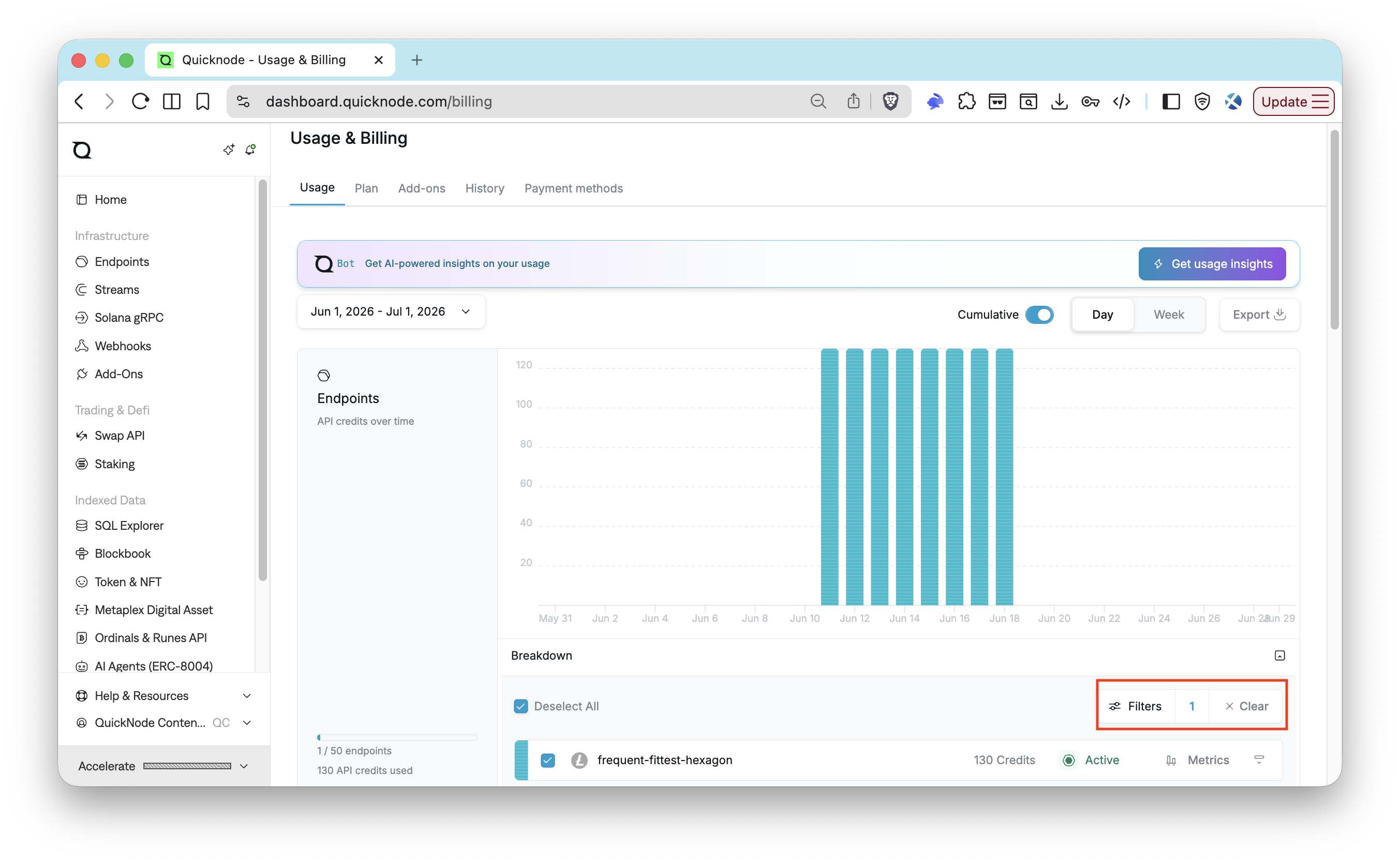The image size is (1400, 863).
Task: Open Webhooks in the sidebar
Action: click(x=113, y=347)
